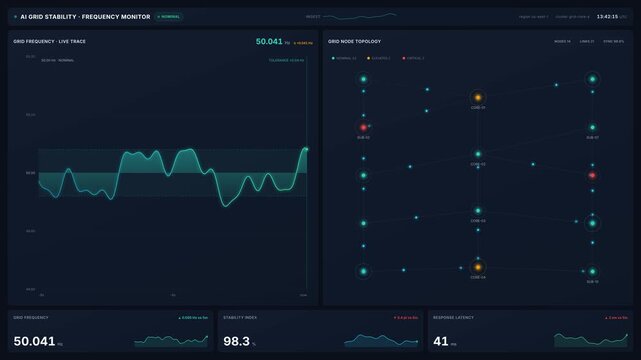The width and height of the screenshot is (641, 360).
Task: Select the amber CORE-04 node
Action: [x=477, y=267]
